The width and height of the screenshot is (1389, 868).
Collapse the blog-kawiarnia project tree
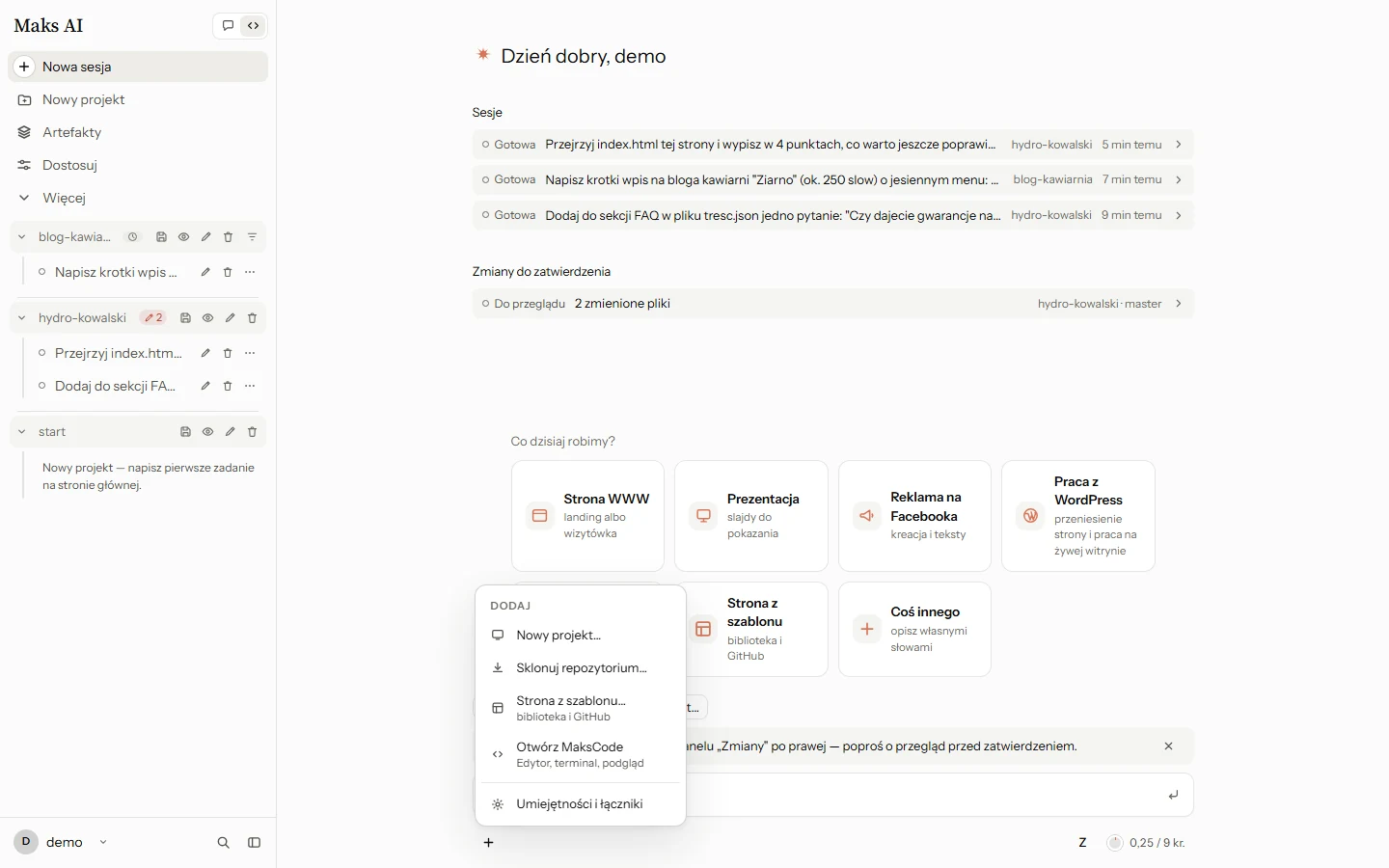coord(22,237)
